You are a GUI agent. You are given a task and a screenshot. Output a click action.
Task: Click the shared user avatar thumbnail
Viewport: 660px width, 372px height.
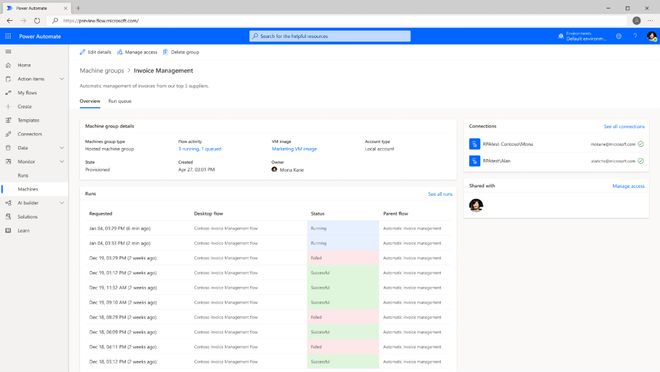pos(476,205)
